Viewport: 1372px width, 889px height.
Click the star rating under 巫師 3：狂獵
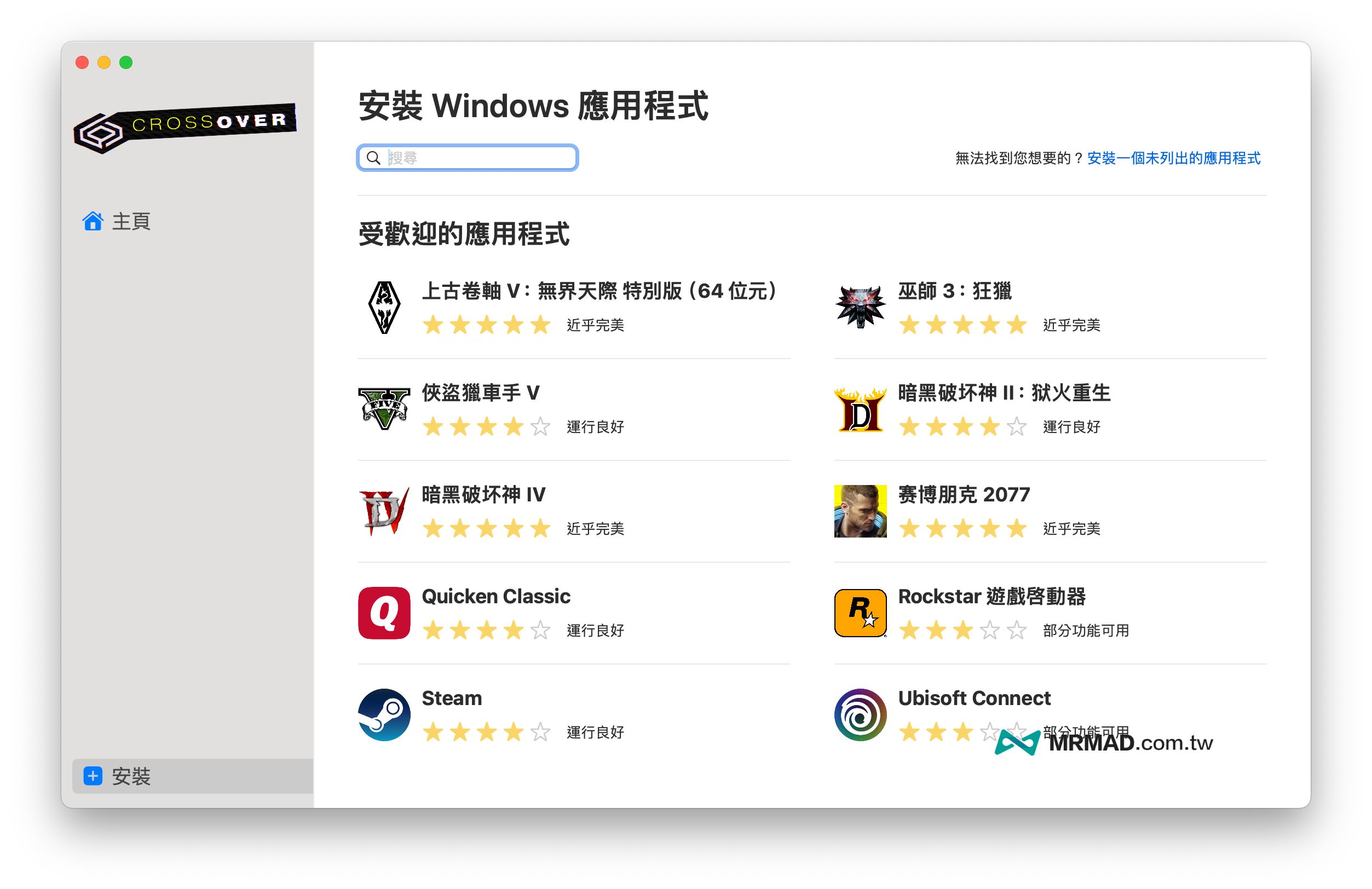962,325
